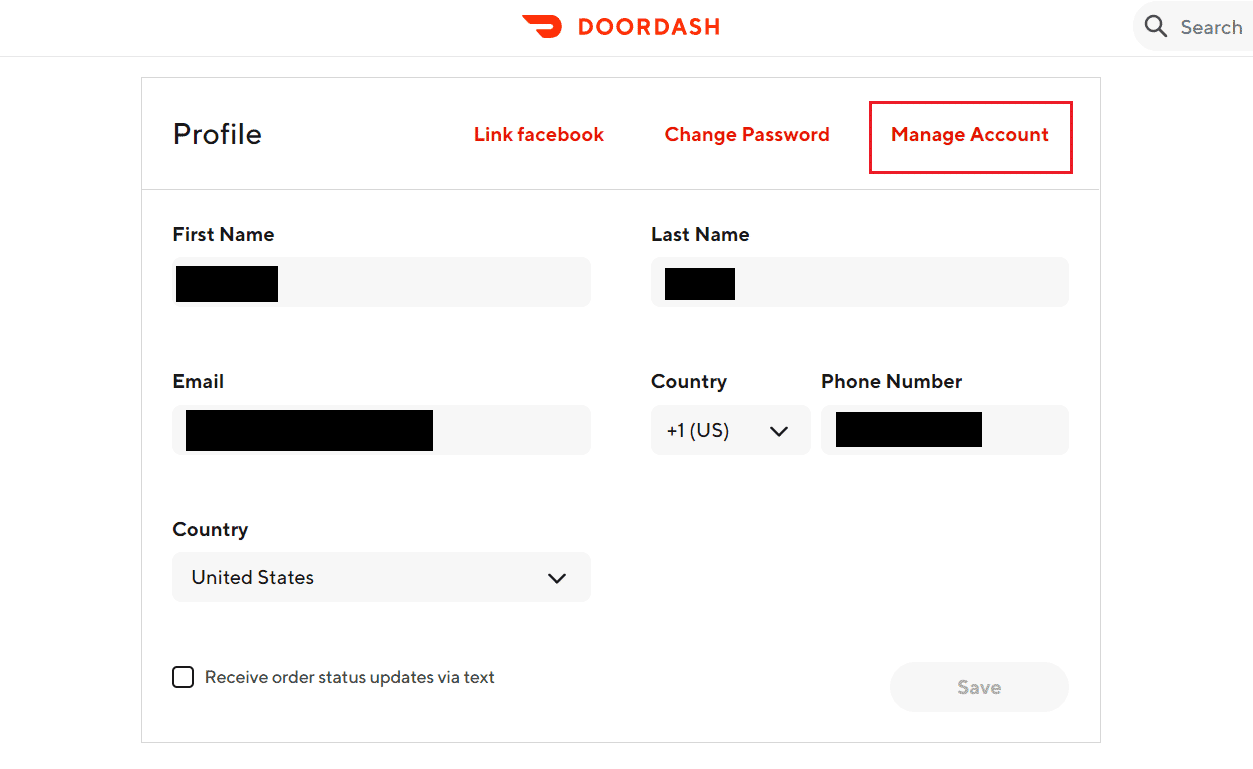Screen dimensions: 1253x769
Task: Enable order status updates via text checkbox
Action: [183, 677]
